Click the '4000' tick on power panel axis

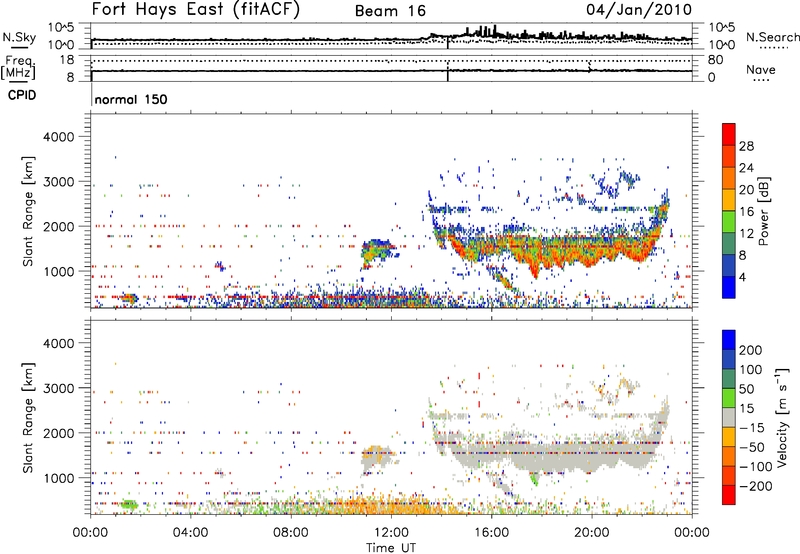click(x=58, y=137)
